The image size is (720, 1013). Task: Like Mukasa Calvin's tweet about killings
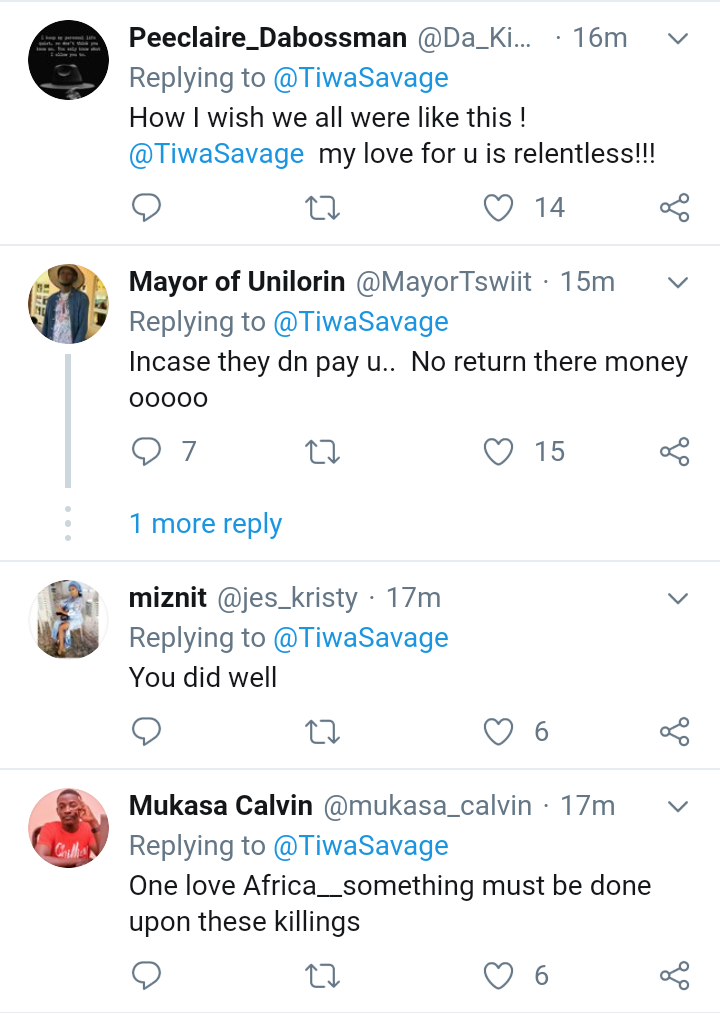pyautogui.click(x=498, y=975)
